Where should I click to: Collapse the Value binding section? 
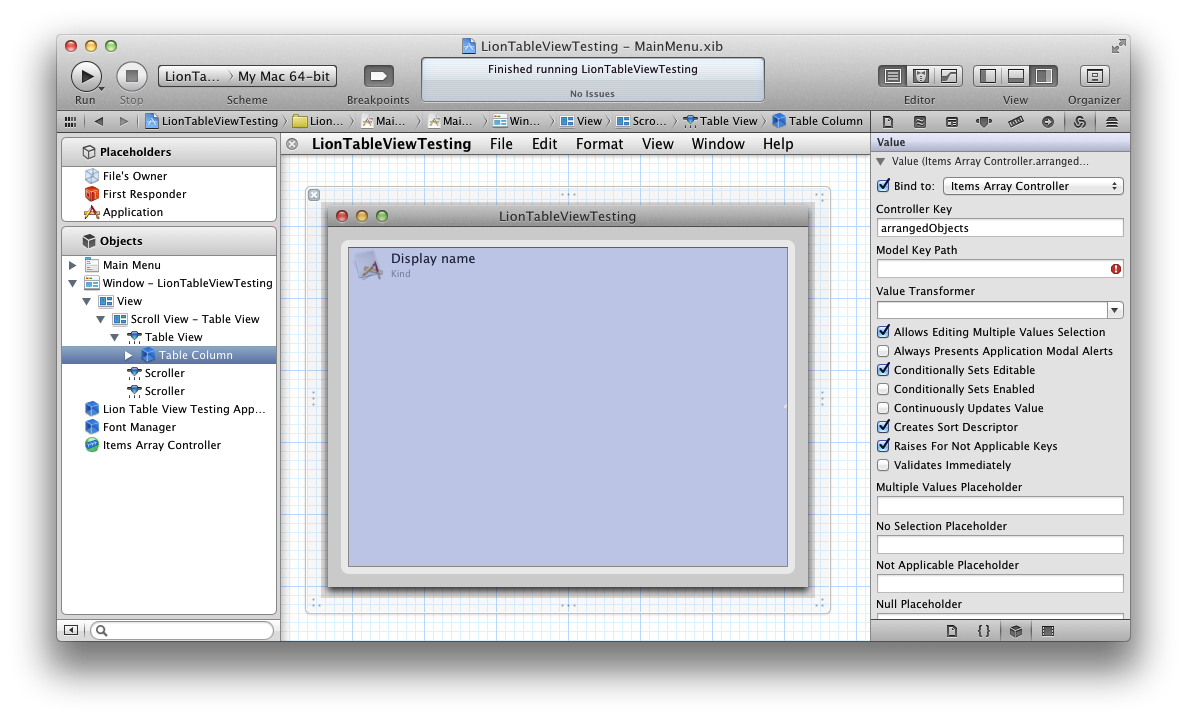point(880,161)
